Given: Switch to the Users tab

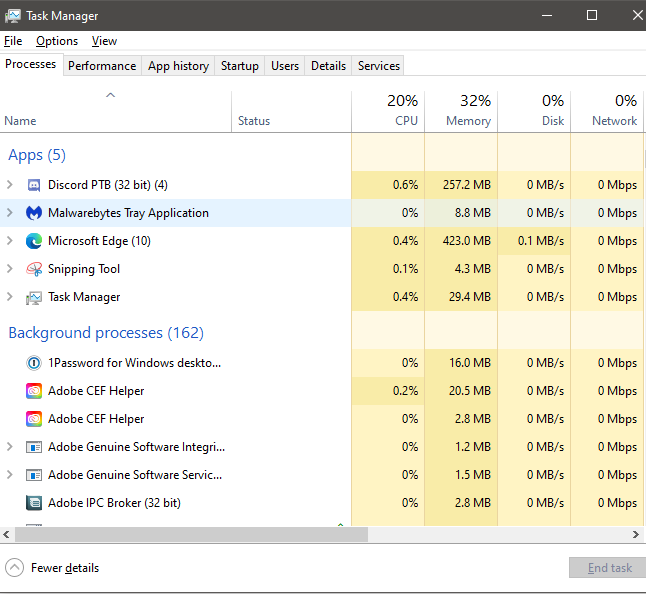Looking at the screenshot, I should (x=285, y=66).
